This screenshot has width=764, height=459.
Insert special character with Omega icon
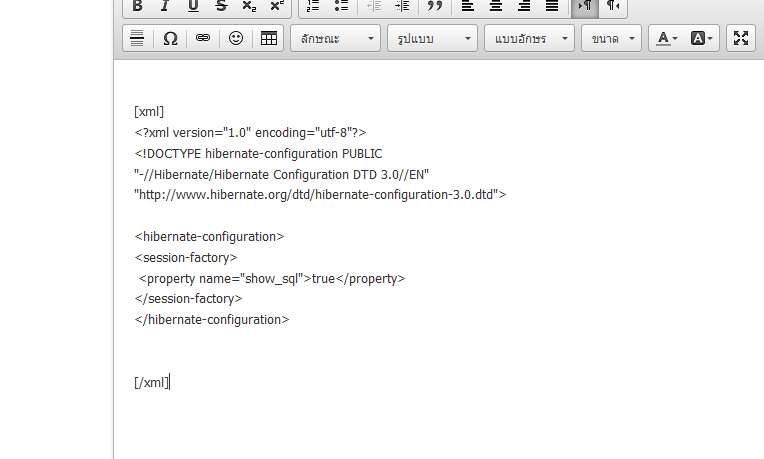(170, 38)
